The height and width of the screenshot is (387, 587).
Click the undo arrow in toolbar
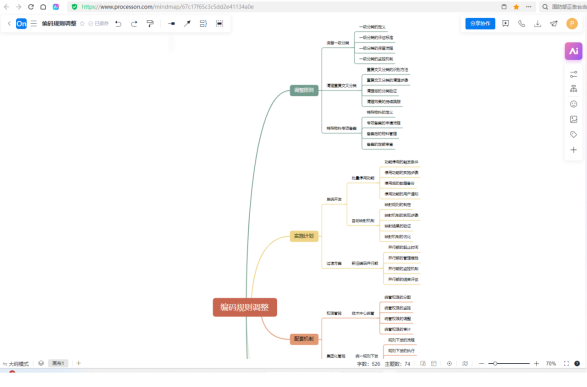coord(118,24)
